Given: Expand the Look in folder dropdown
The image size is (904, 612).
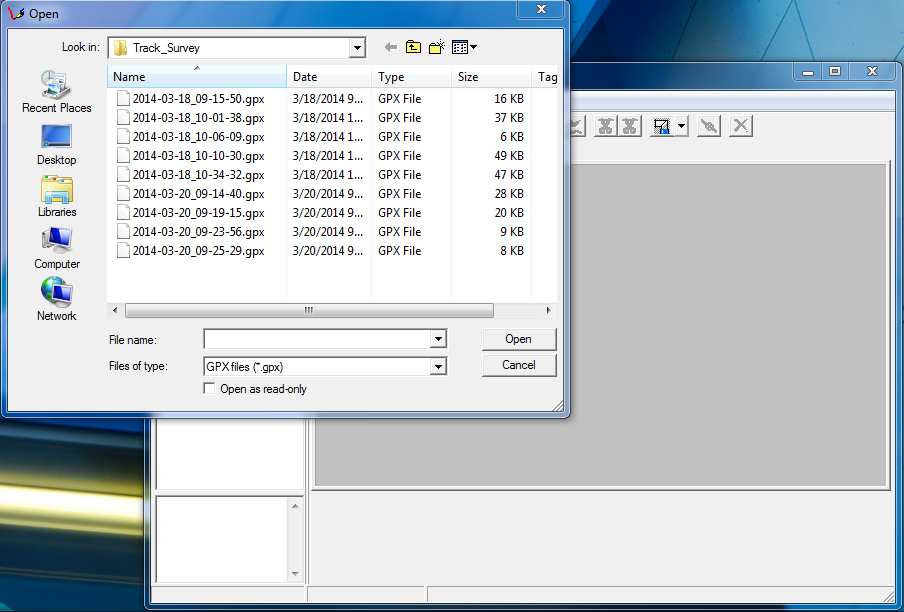Looking at the screenshot, I should click(x=357, y=48).
